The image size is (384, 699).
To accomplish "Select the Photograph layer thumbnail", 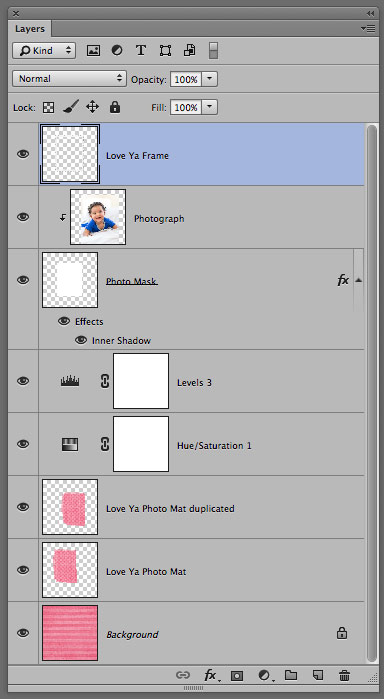I will point(98,217).
